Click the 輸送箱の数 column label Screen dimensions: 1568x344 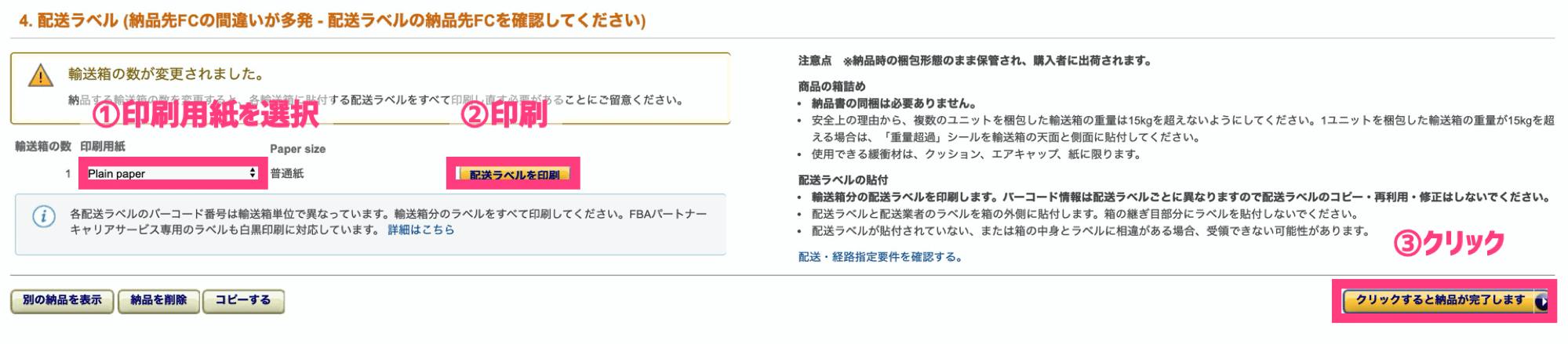tap(43, 147)
